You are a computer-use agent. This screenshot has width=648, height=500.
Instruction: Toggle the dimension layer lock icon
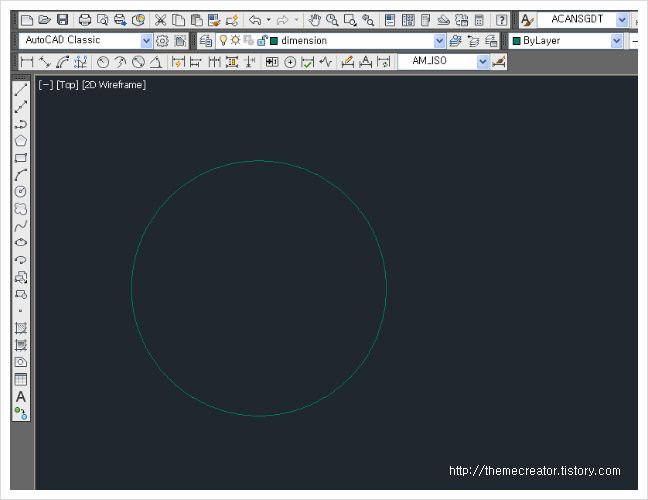point(262,40)
